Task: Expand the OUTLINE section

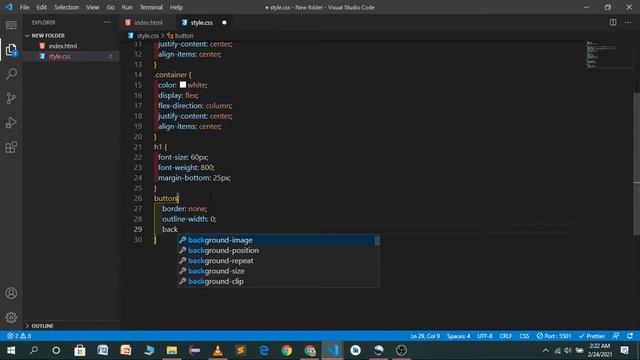Action: click(42, 326)
